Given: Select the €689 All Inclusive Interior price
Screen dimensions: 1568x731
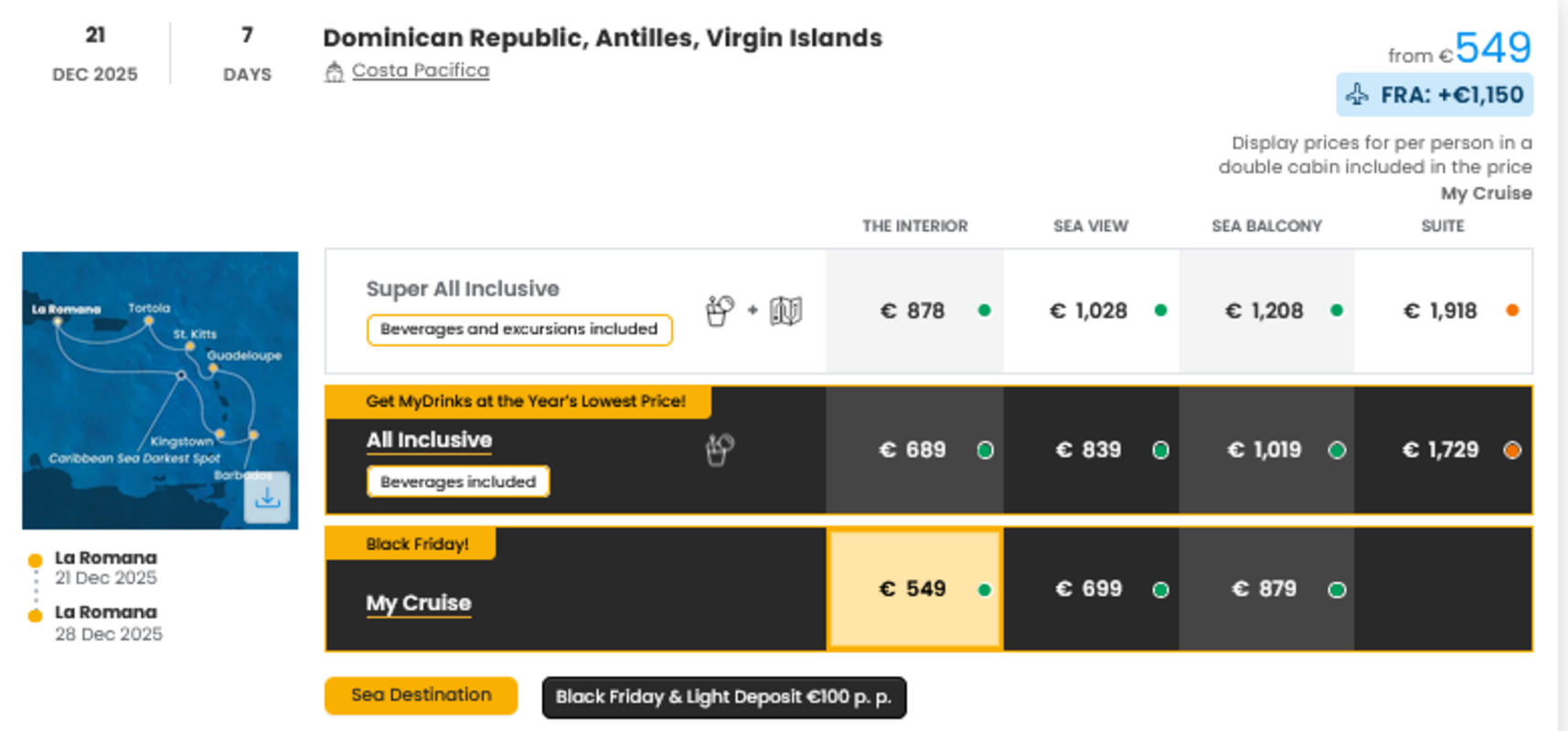Looking at the screenshot, I should pos(909,450).
